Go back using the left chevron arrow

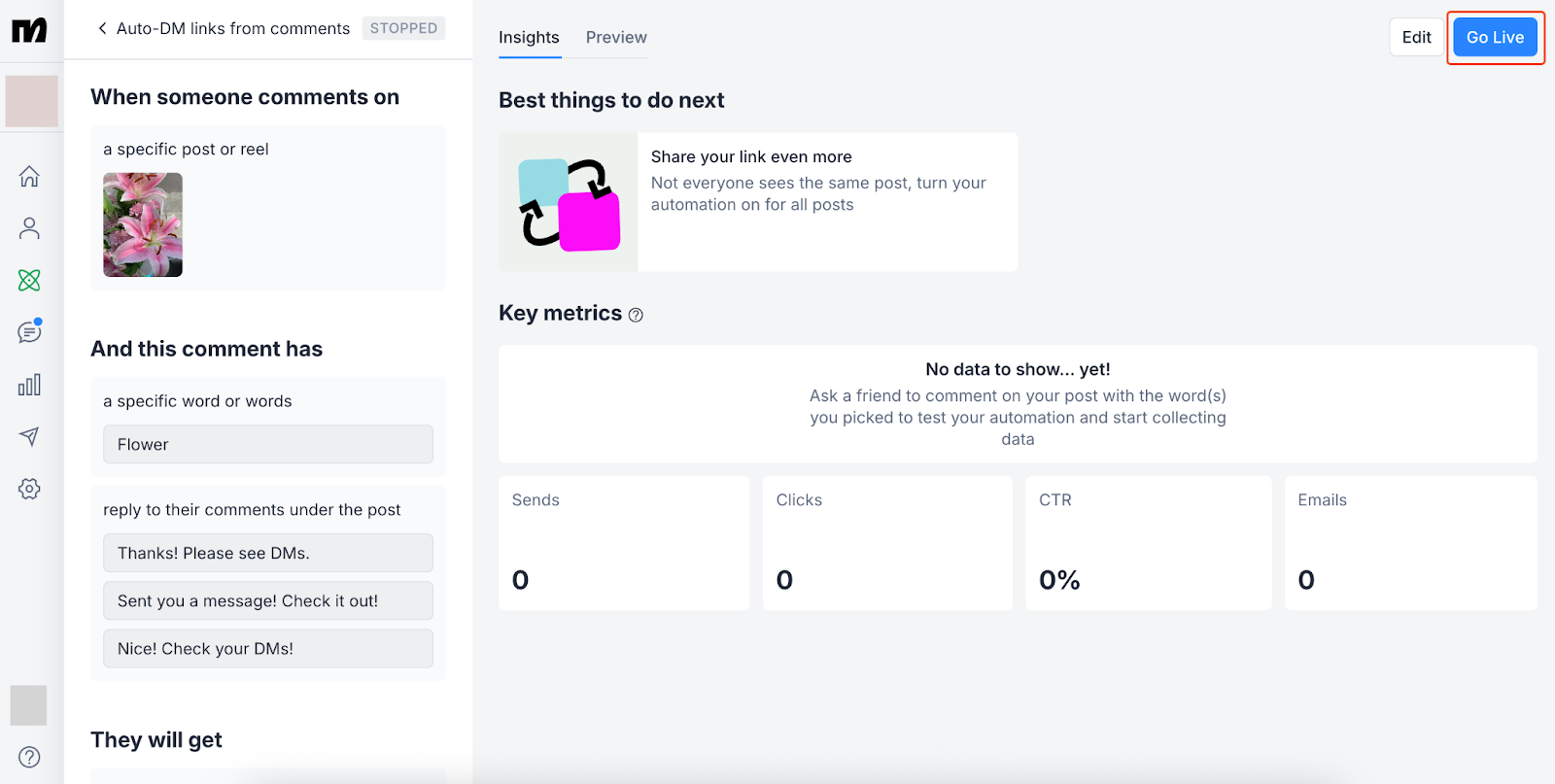click(102, 28)
